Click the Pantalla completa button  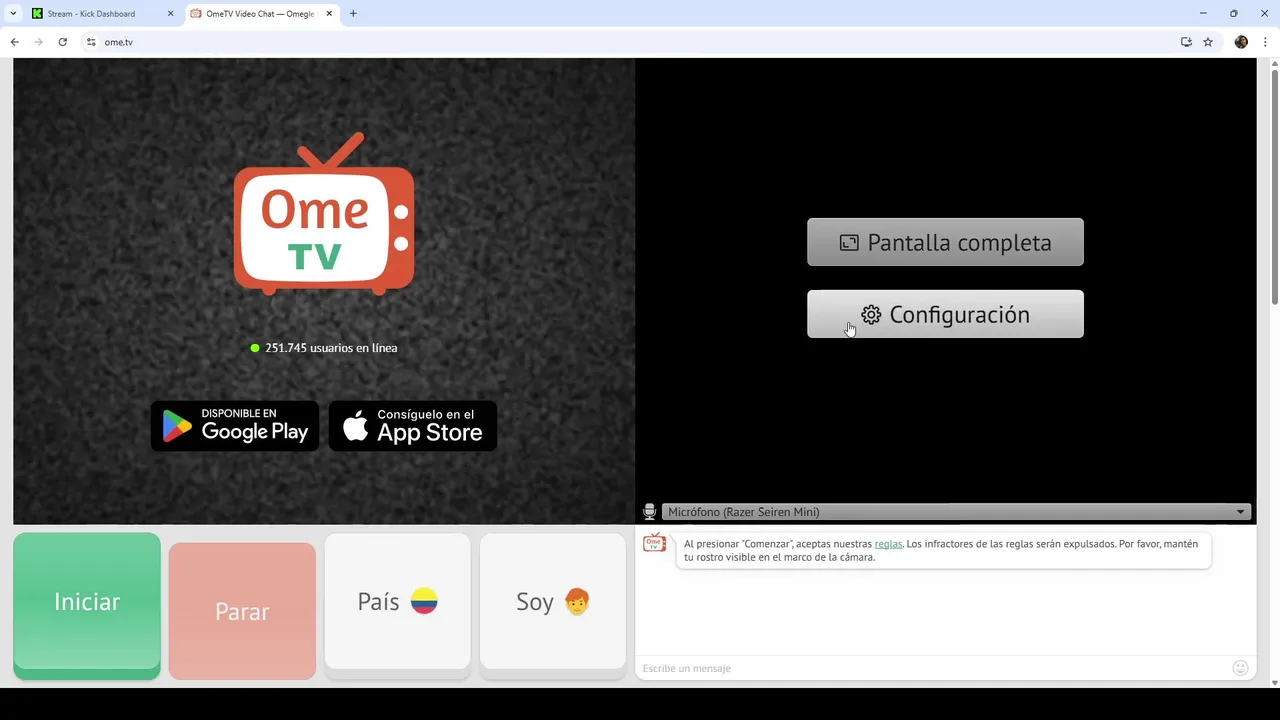(945, 242)
